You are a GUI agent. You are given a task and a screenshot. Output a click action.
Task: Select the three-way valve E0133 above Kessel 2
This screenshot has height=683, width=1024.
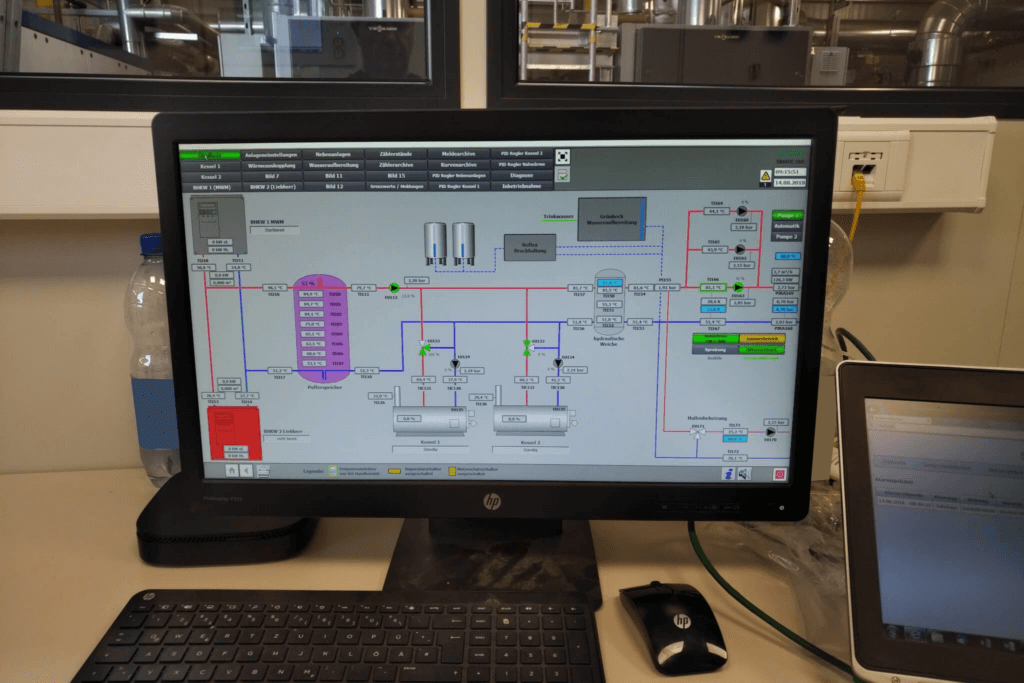click(526, 347)
